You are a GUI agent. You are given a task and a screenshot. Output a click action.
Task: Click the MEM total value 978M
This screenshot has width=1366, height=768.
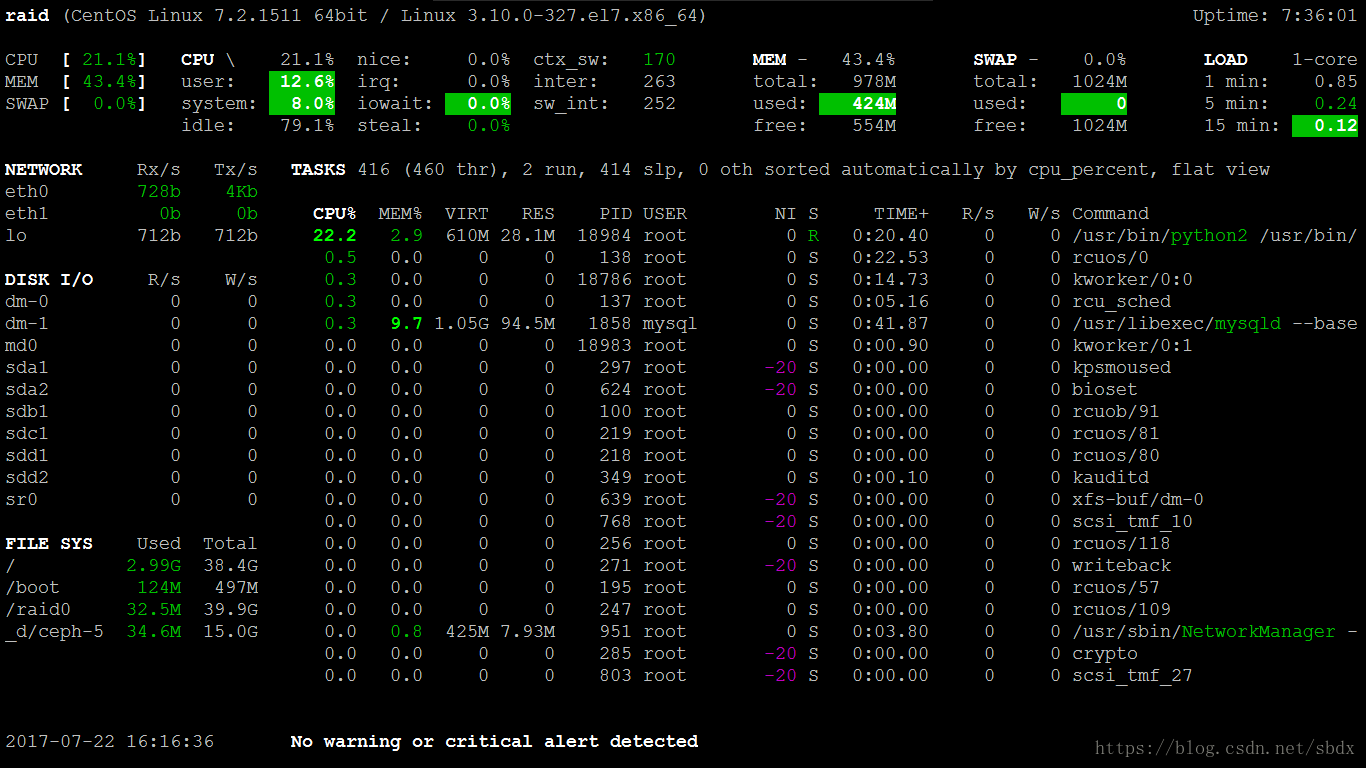click(x=874, y=82)
